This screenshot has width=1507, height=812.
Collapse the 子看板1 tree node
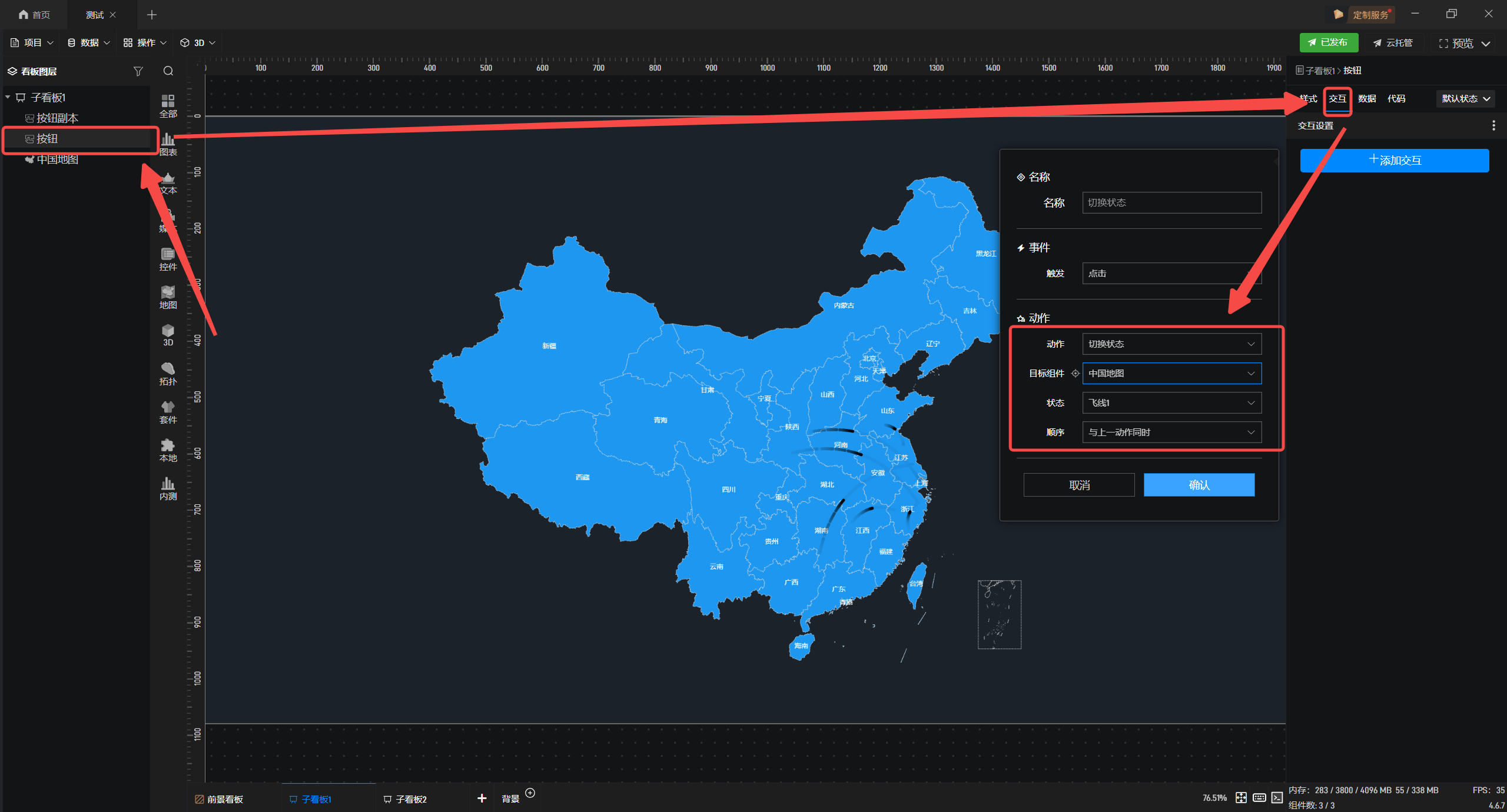tap(8, 97)
